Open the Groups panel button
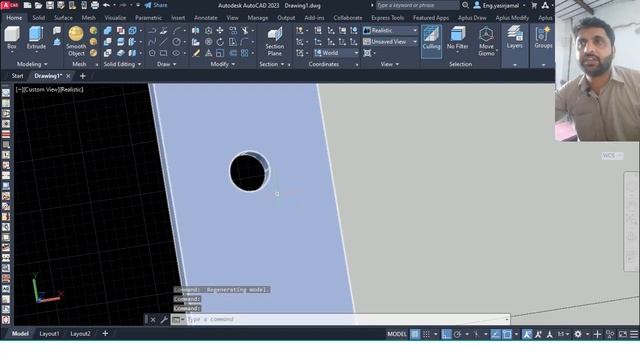The width and height of the screenshot is (640, 360). click(543, 38)
